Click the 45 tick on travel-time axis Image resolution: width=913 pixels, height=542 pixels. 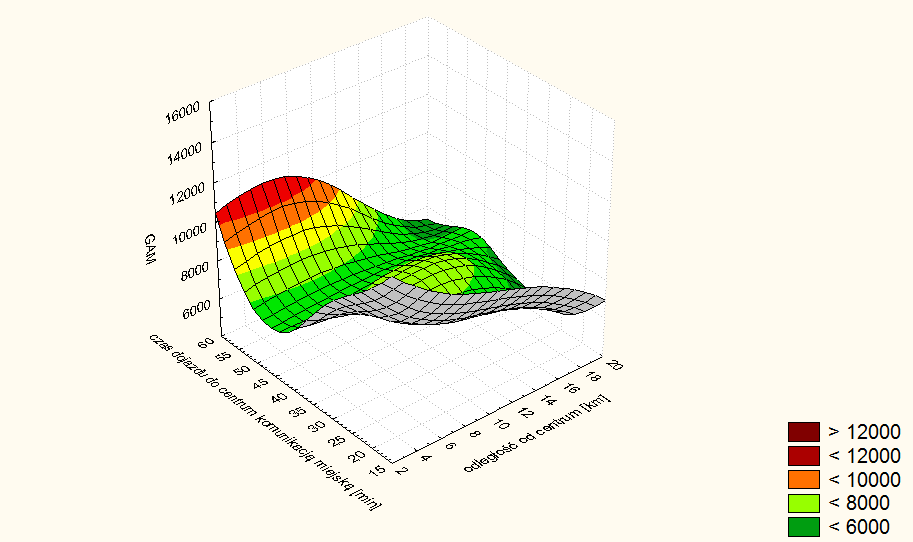tap(261, 385)
